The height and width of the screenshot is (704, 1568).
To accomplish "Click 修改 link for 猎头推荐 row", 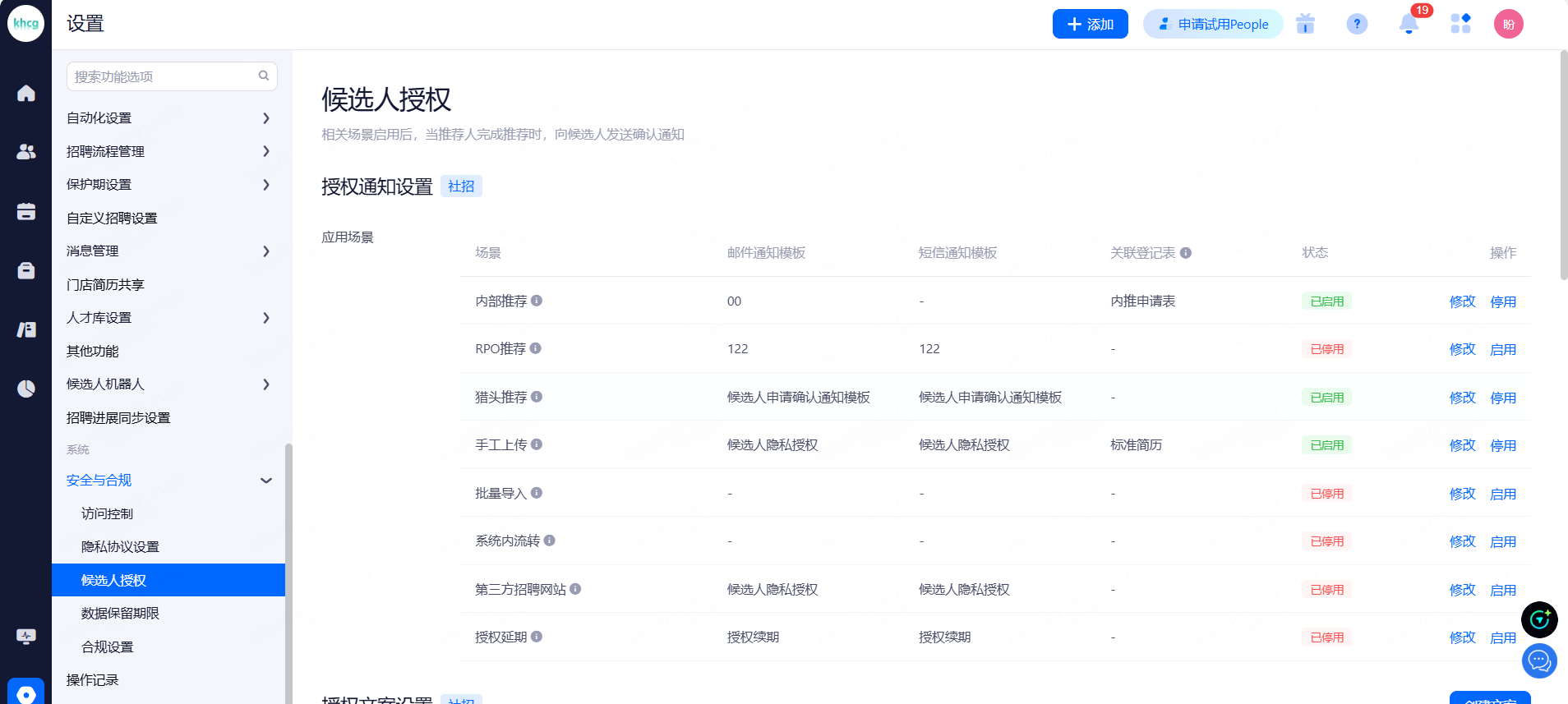I will pos(1462,398).
